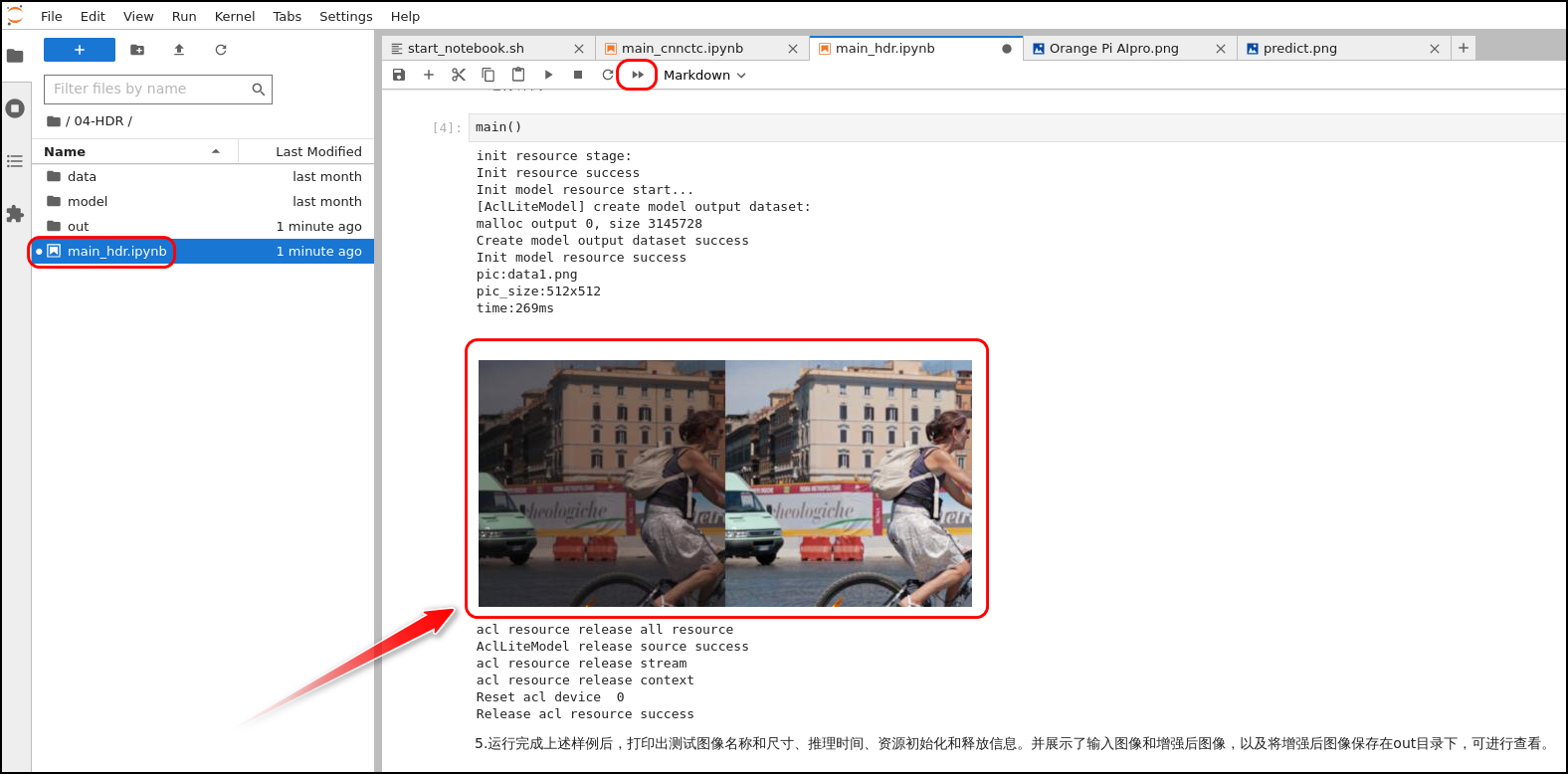Create a new folder in file browser
The height and width of the screenshot is (774, 1568).
click(x=137, y=50)
